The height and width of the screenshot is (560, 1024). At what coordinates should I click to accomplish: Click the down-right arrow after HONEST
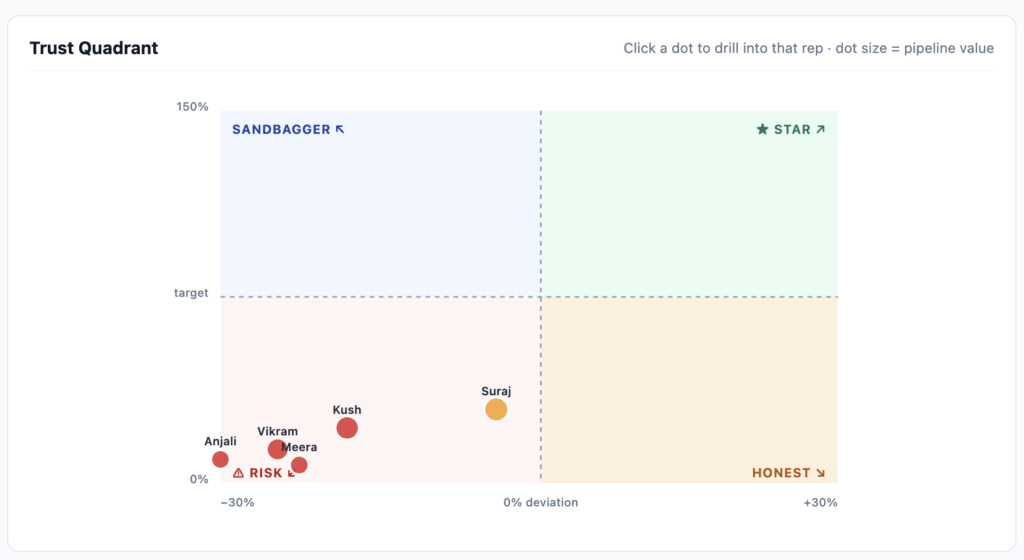pos(821,473)
